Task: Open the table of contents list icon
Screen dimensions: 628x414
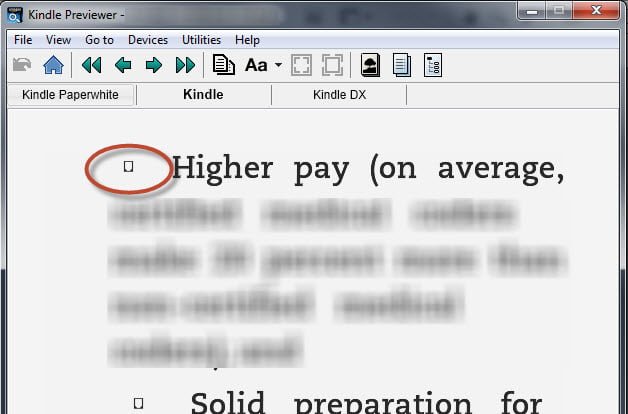Action: tap(433, 65)
